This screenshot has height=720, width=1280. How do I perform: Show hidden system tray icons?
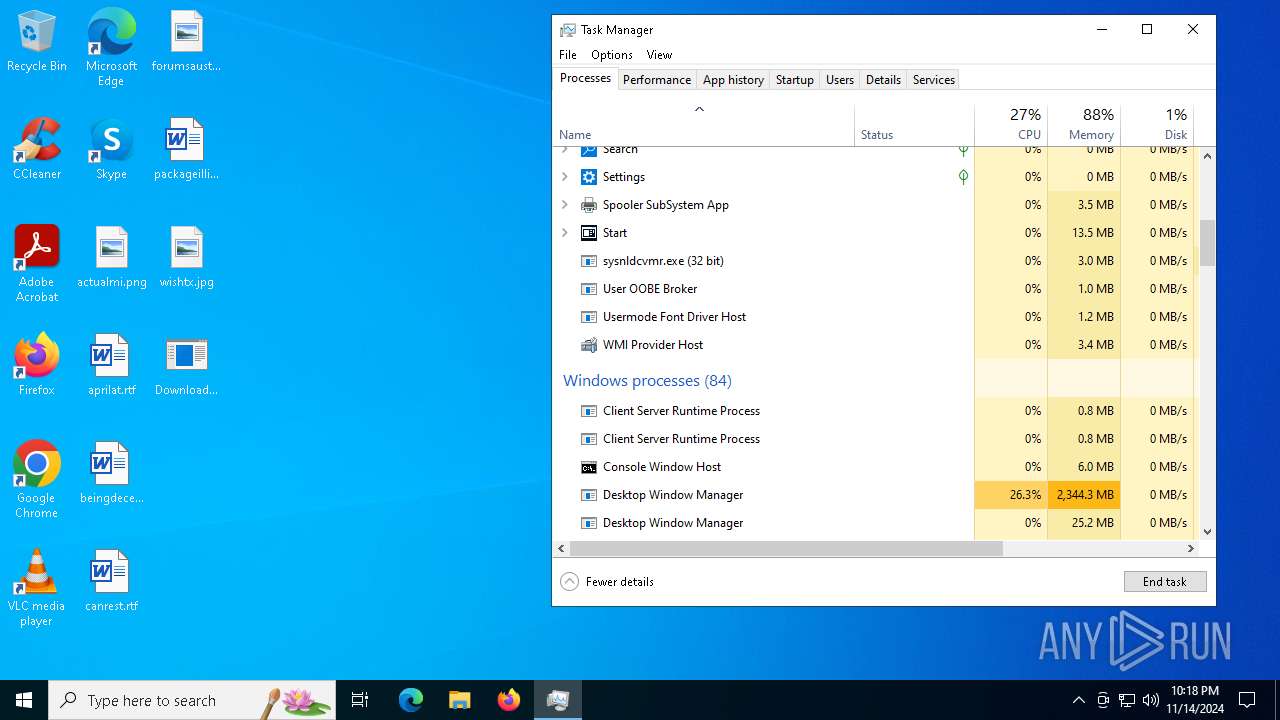coord(1078,700)
